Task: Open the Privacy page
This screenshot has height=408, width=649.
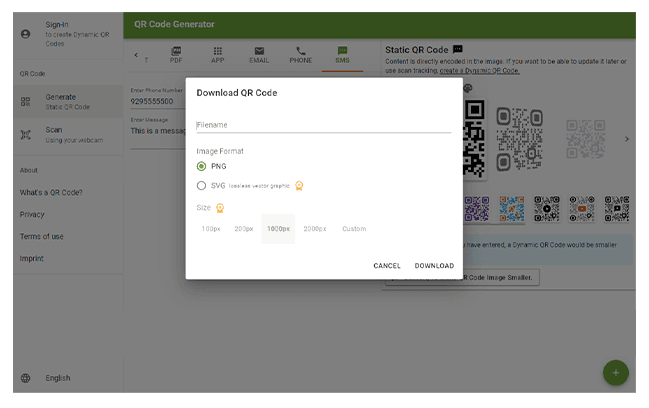Action: pos(32,214)
